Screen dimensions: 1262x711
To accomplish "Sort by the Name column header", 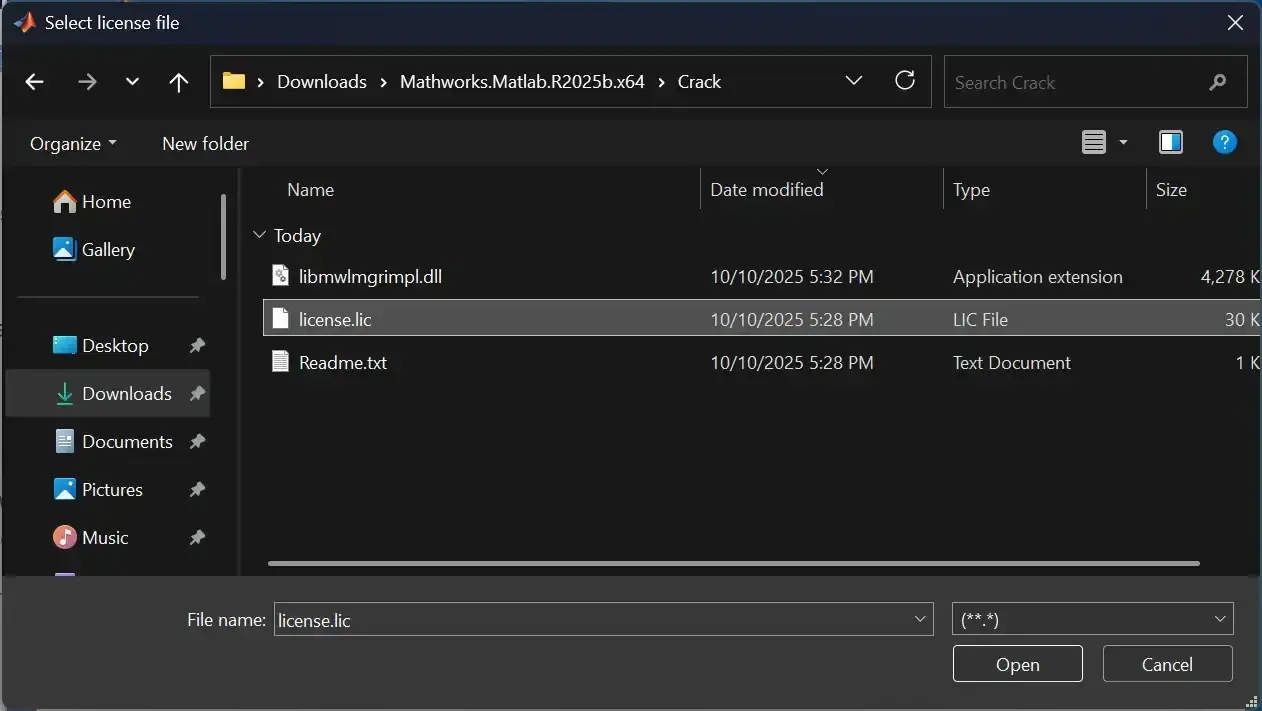I will point(310,190).
